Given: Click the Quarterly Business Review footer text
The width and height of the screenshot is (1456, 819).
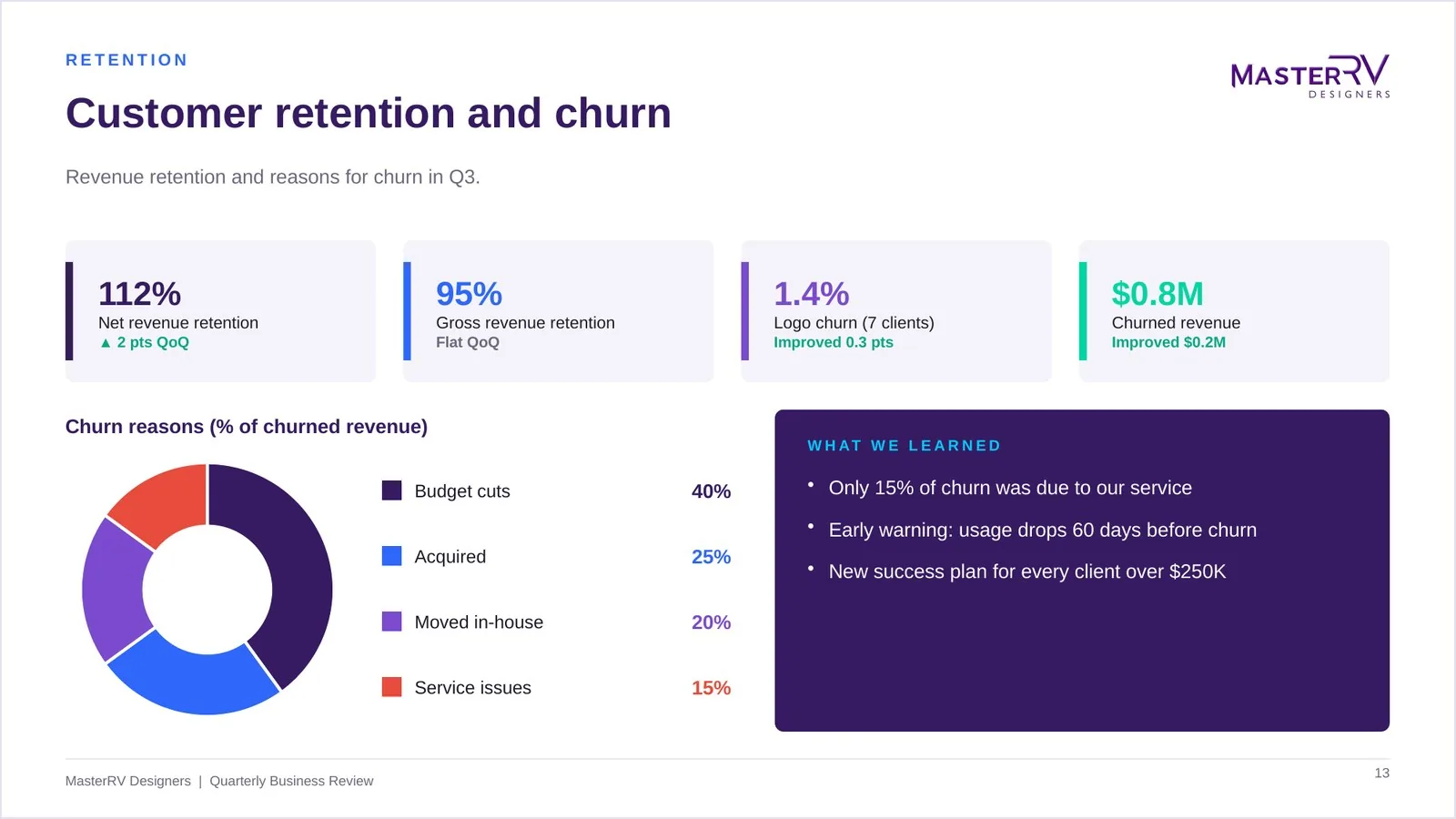Looking at the screenshot, I should pos(291,781).
